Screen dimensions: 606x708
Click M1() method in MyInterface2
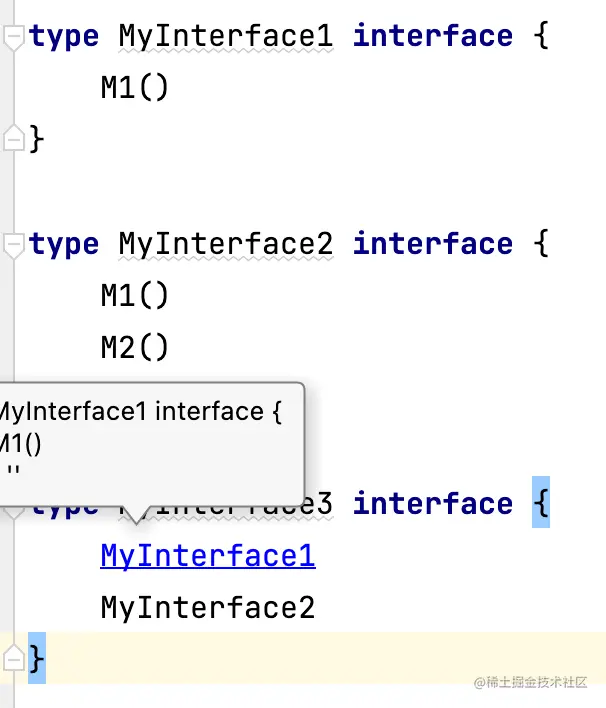coord(135,296)
